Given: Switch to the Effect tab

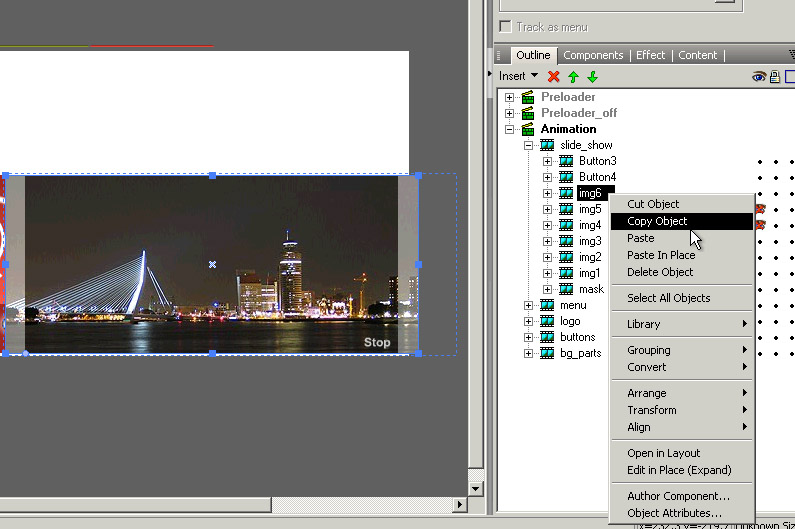Looking at the screenshot, I should pyautogui.click(x=650, y=55).
